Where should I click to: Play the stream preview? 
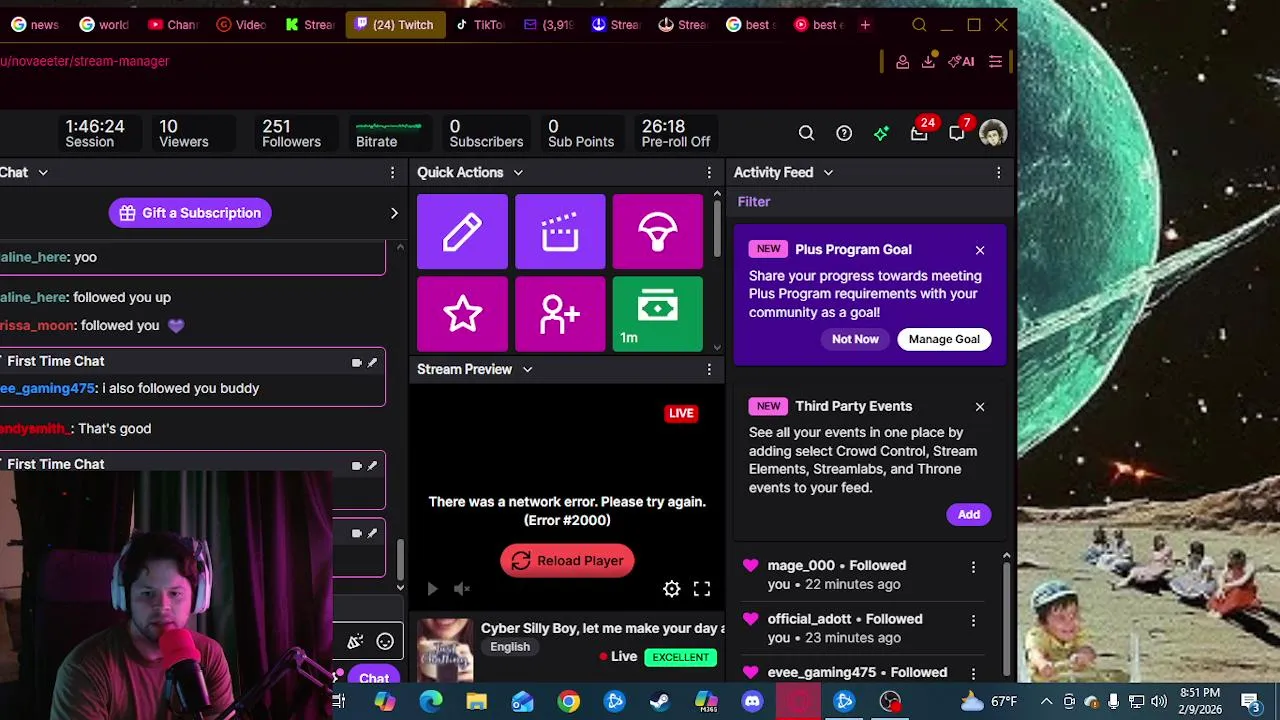432,589
